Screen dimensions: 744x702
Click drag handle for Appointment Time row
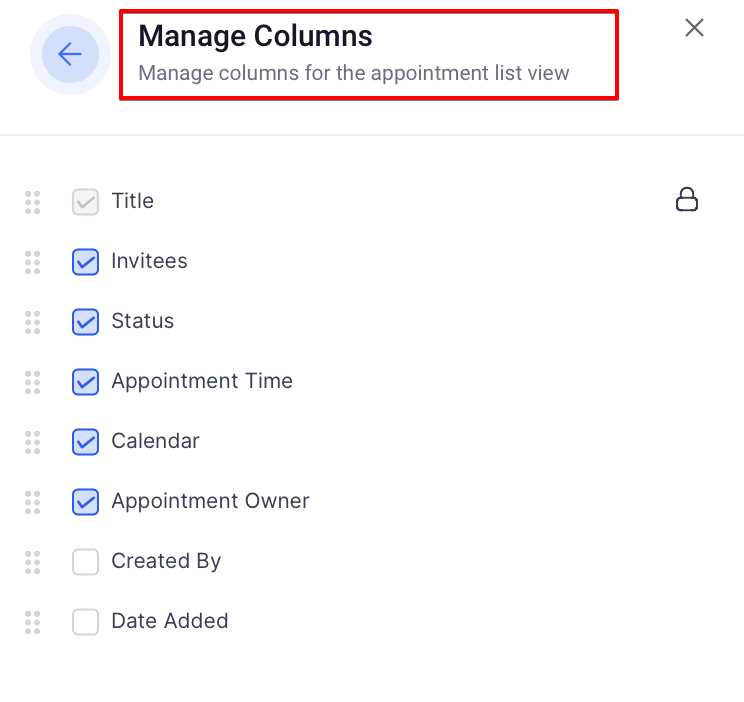[33, 382]
